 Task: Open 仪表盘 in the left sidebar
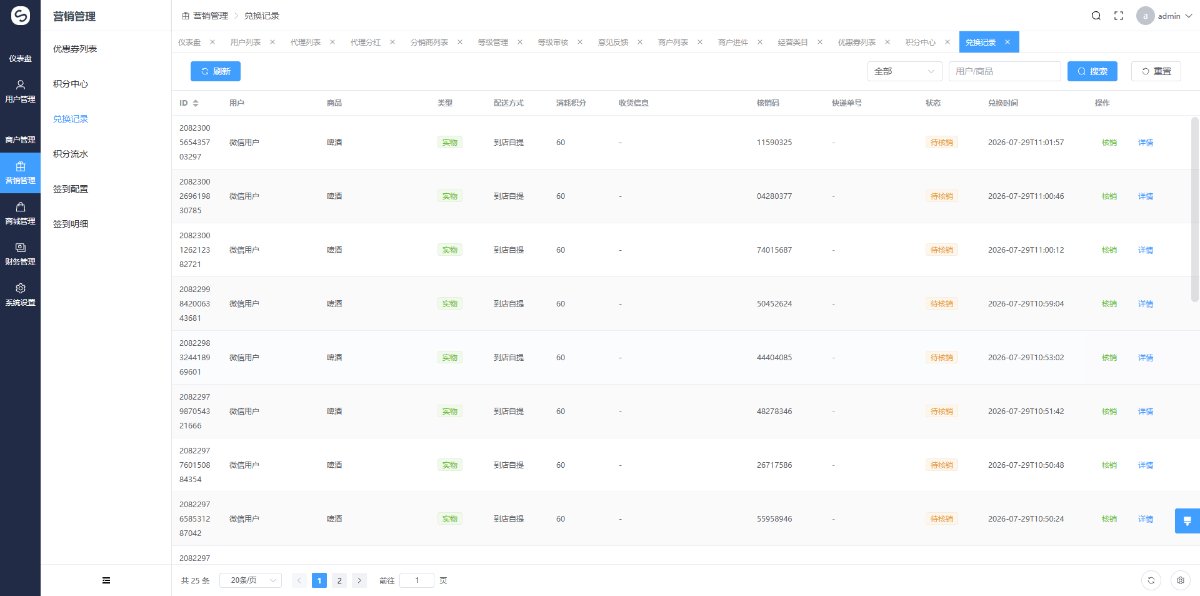point(20,59)
